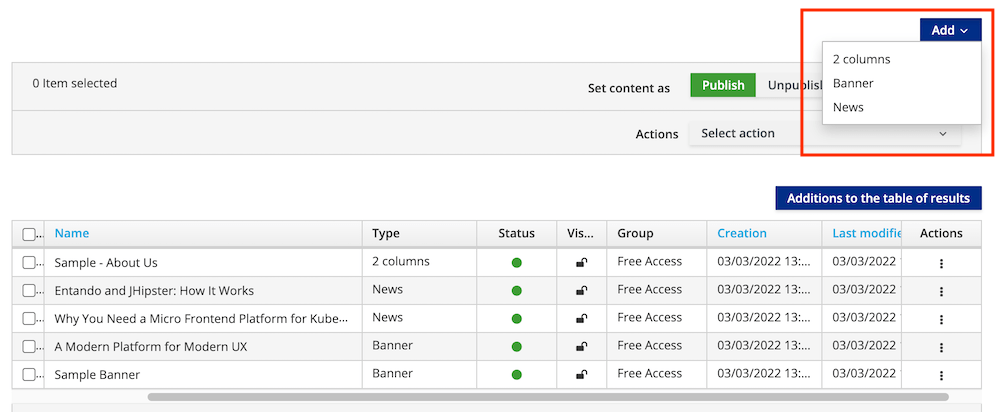Expand the Add dropdown button
Screen dimensions: 1006x412
949,31
